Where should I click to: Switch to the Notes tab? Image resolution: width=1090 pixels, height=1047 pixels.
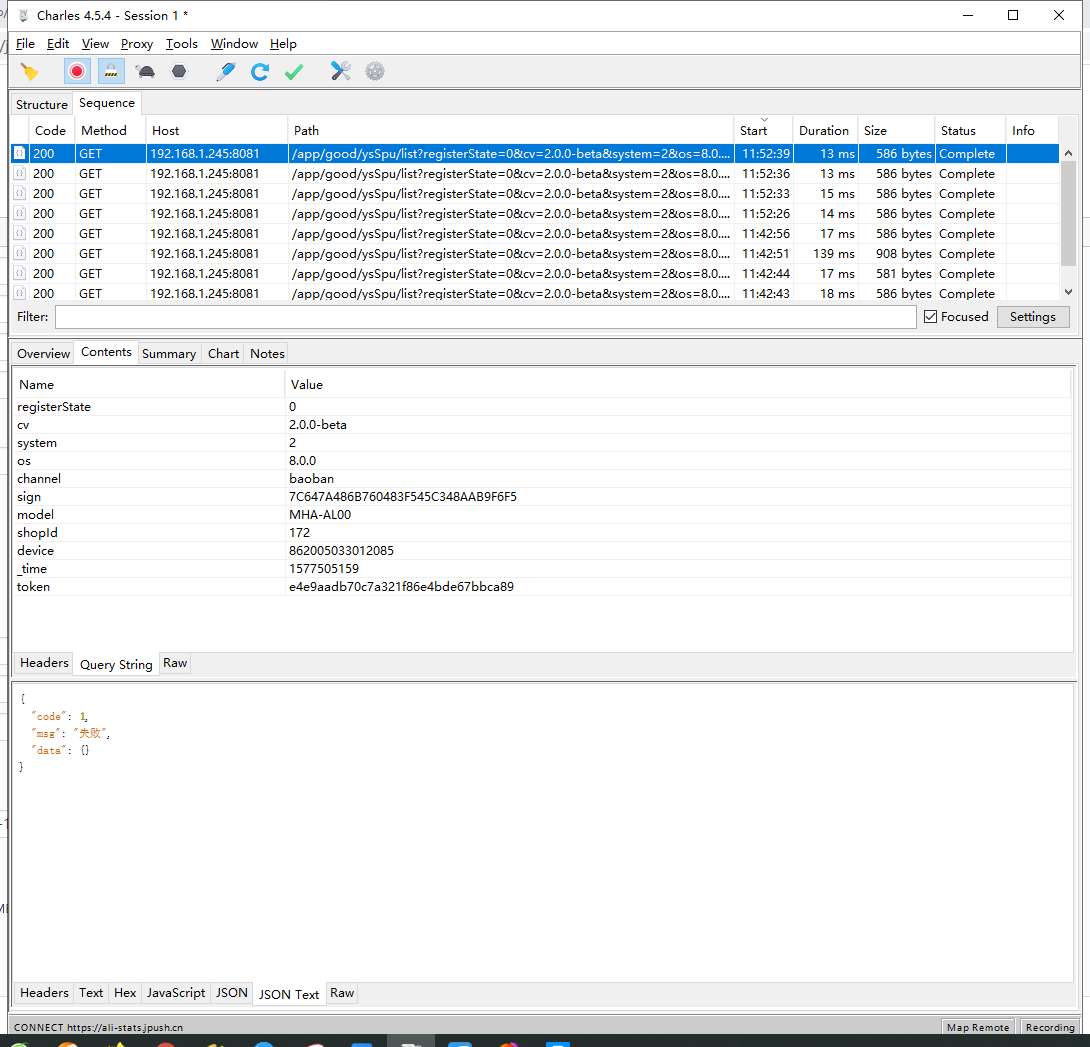(x=268, y=354)
